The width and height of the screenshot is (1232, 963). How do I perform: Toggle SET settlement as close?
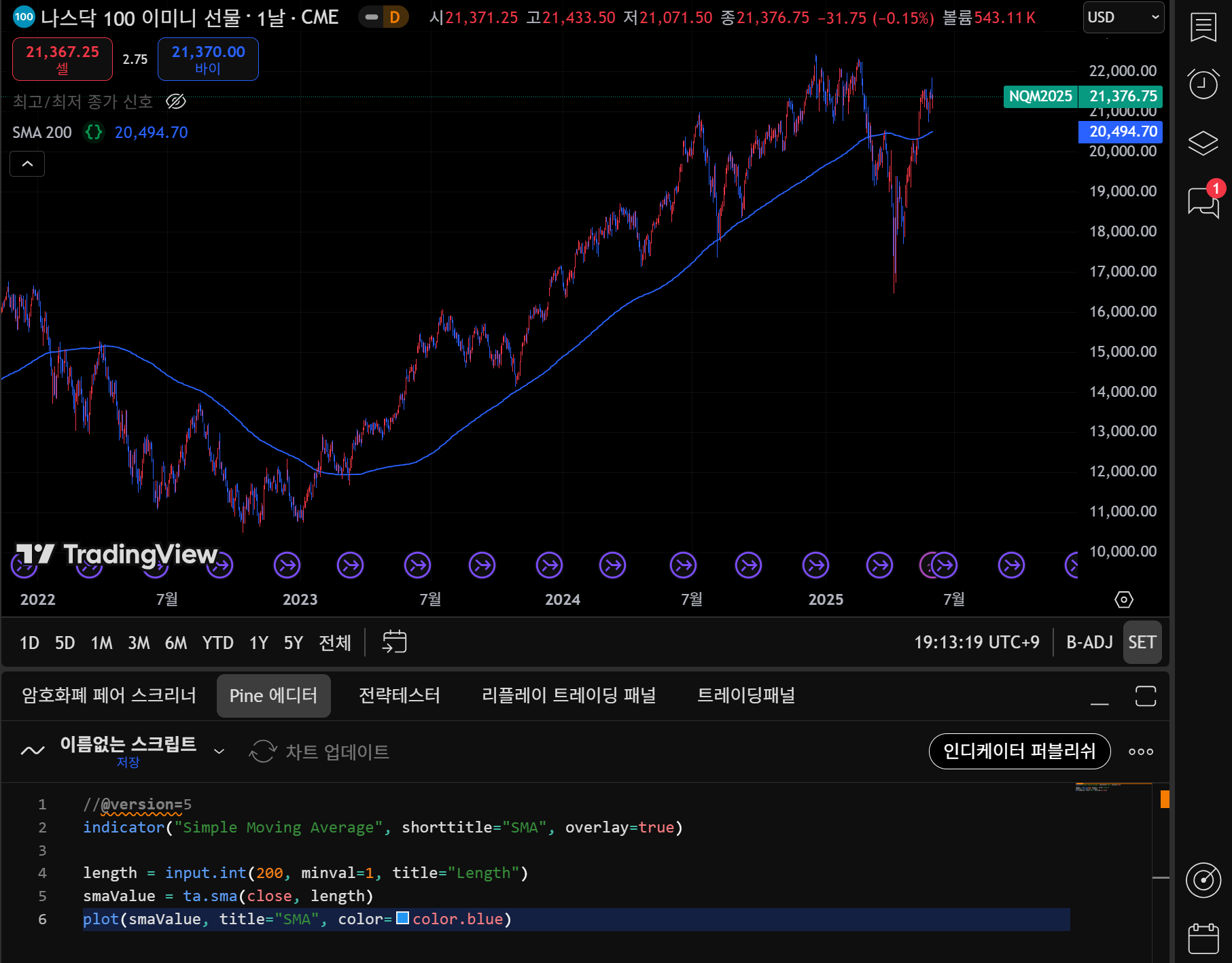coord(1142,642)
